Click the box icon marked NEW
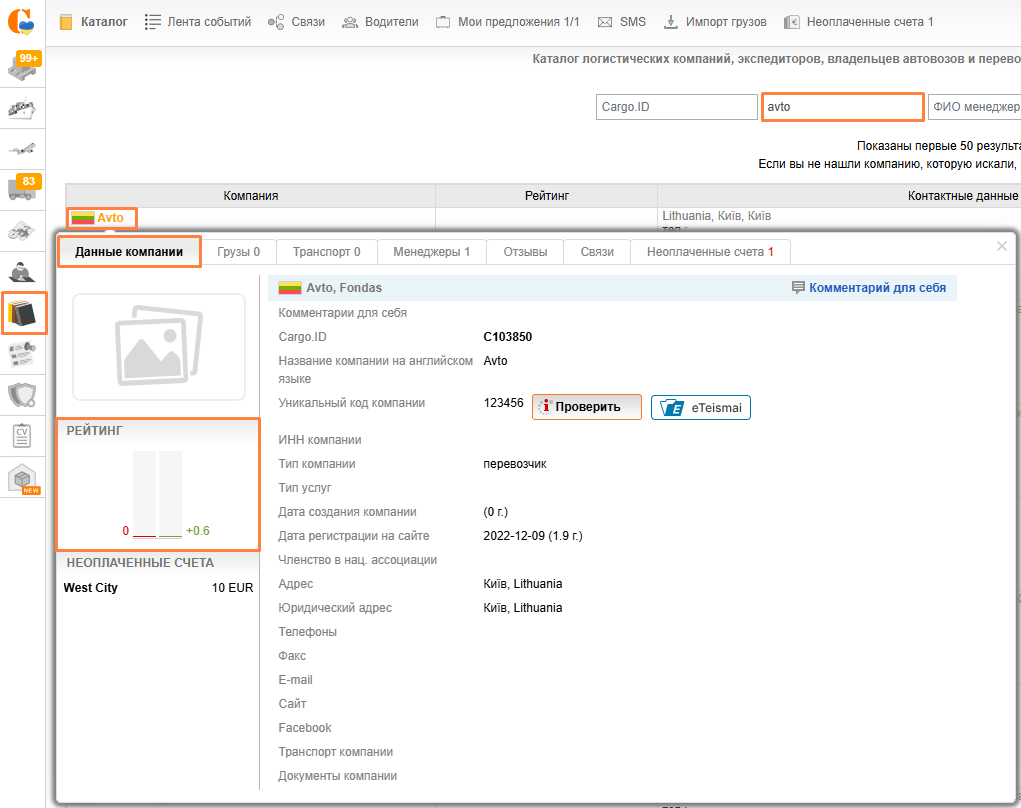Viewport: 1021px width, 808px height. [x=23, y=479]
